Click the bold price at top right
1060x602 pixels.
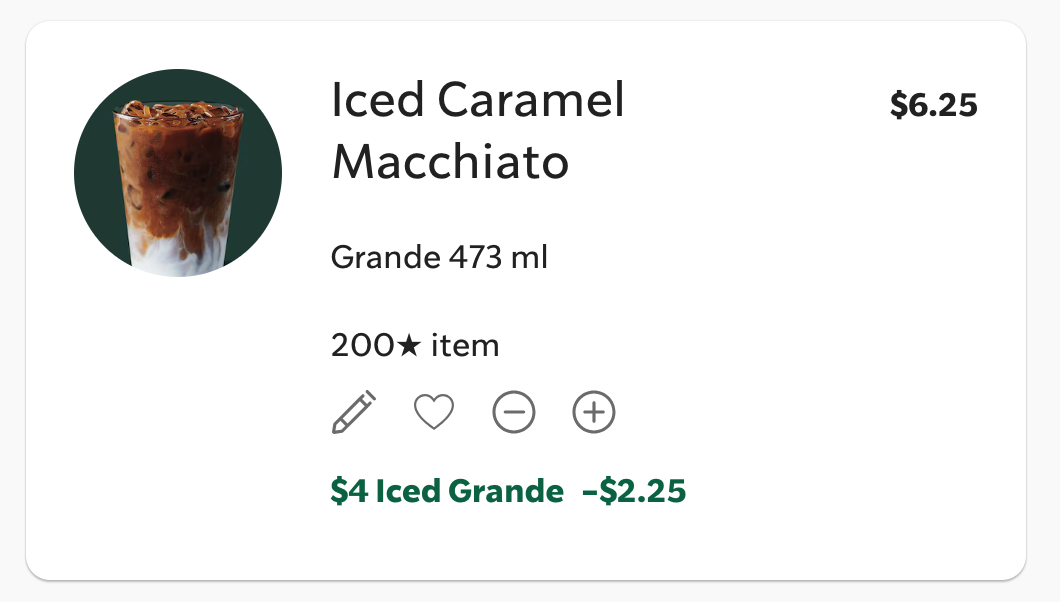tap(933, 105)
